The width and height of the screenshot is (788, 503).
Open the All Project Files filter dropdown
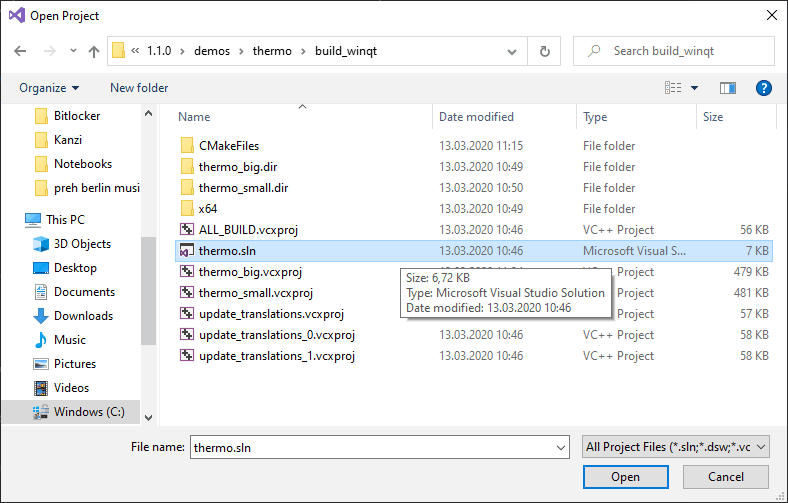point(675,446)
